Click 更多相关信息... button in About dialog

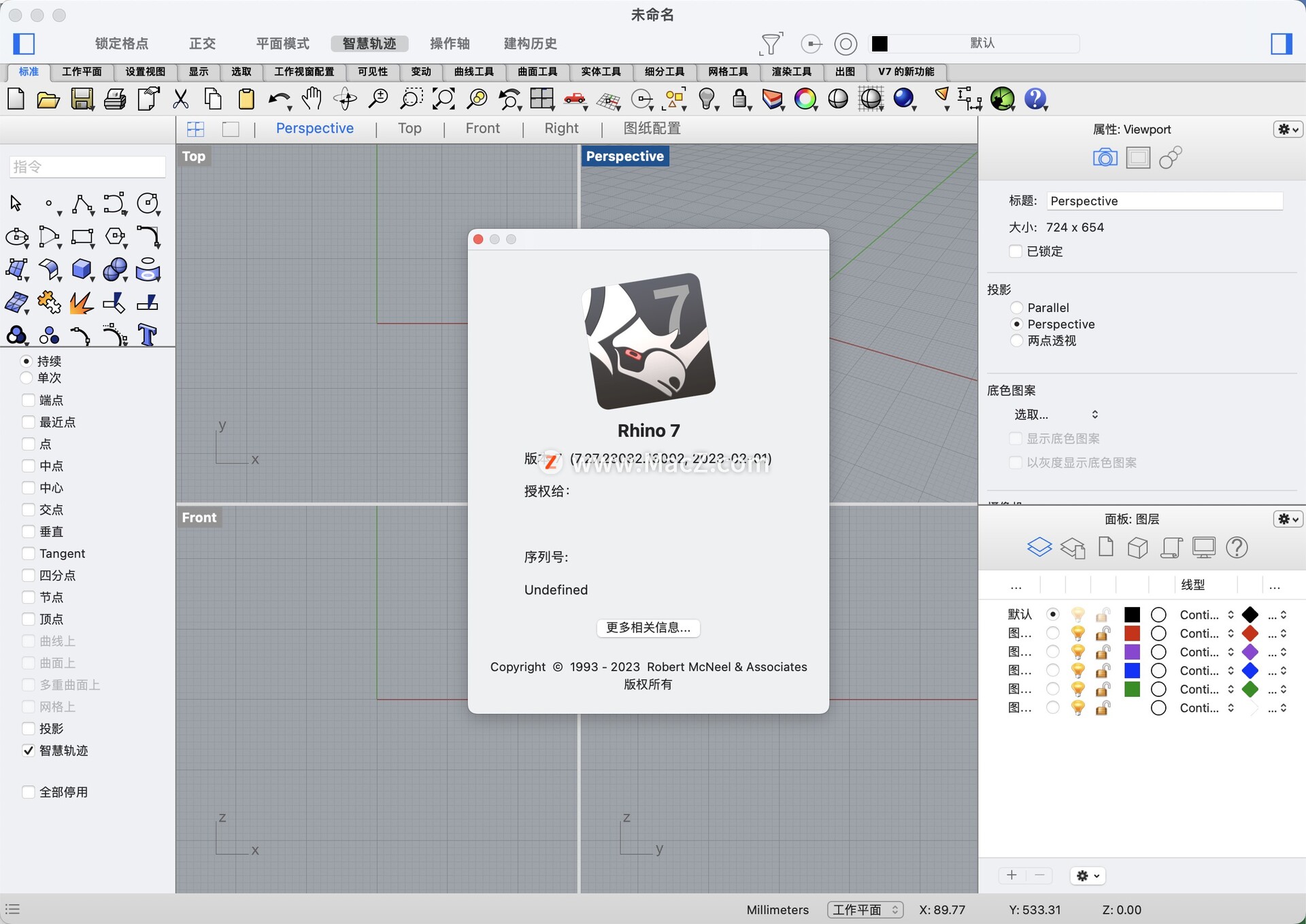click(648, 628)
